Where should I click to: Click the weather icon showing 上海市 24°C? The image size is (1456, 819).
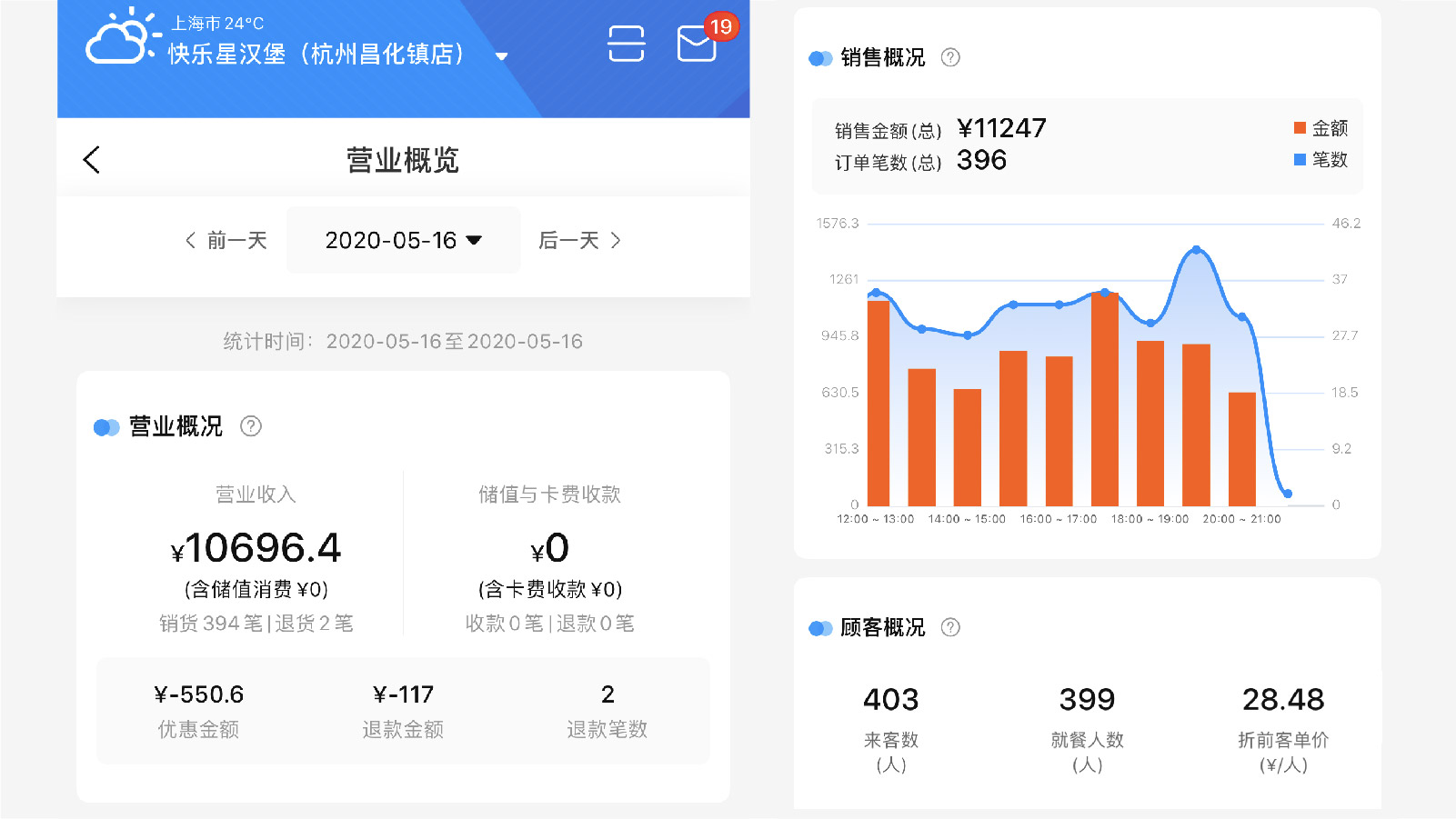click(116, 43)
